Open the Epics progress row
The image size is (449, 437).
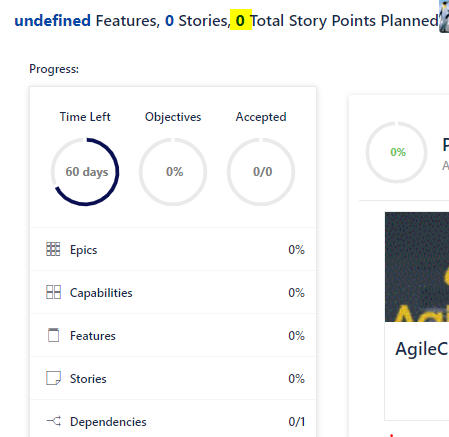click(x=173, y=249)
